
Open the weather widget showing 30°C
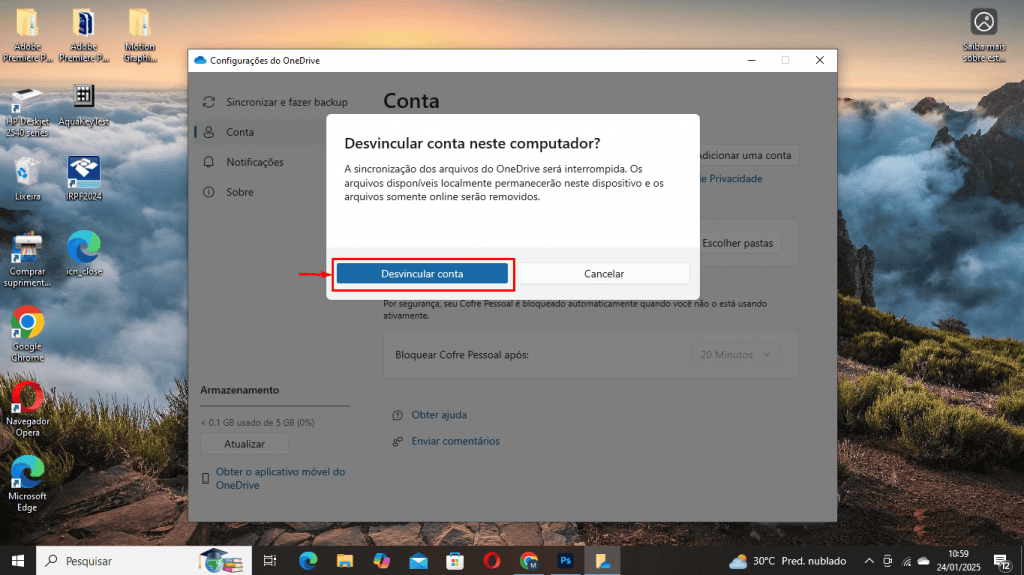click(787, 561)
